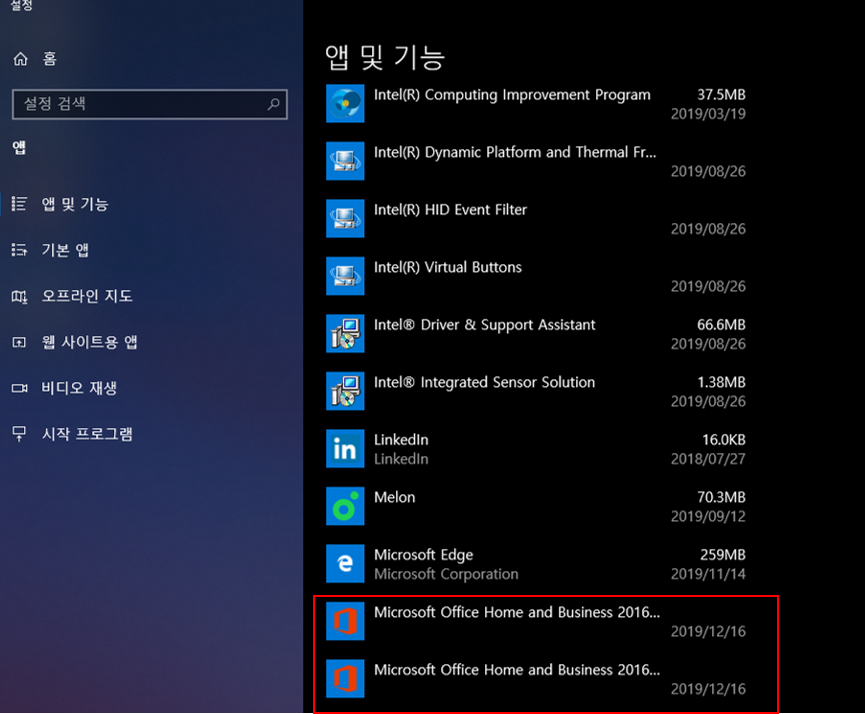Viewport: 865px width, 714px height.
Task: Click the 비디오 재생 camera icon
Action: (19, 388)
